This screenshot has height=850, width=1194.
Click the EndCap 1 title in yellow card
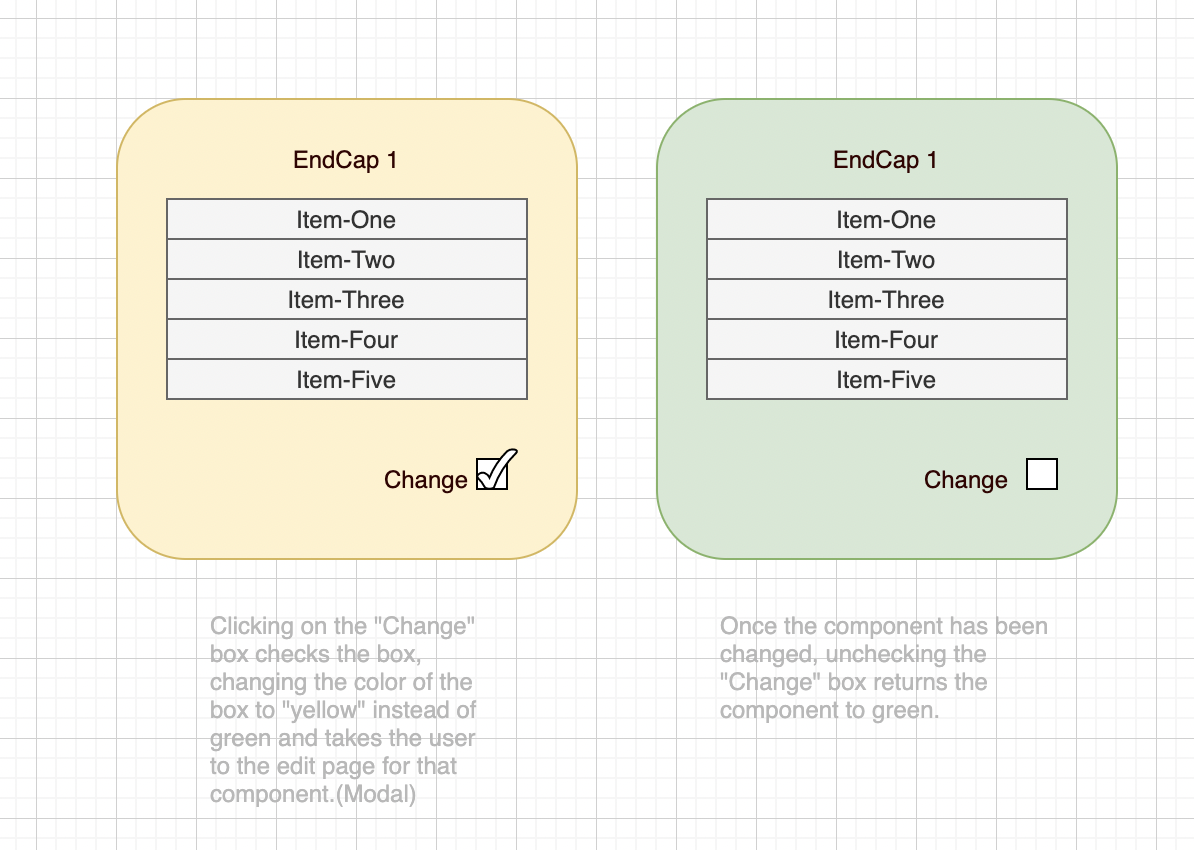(345, 160)
